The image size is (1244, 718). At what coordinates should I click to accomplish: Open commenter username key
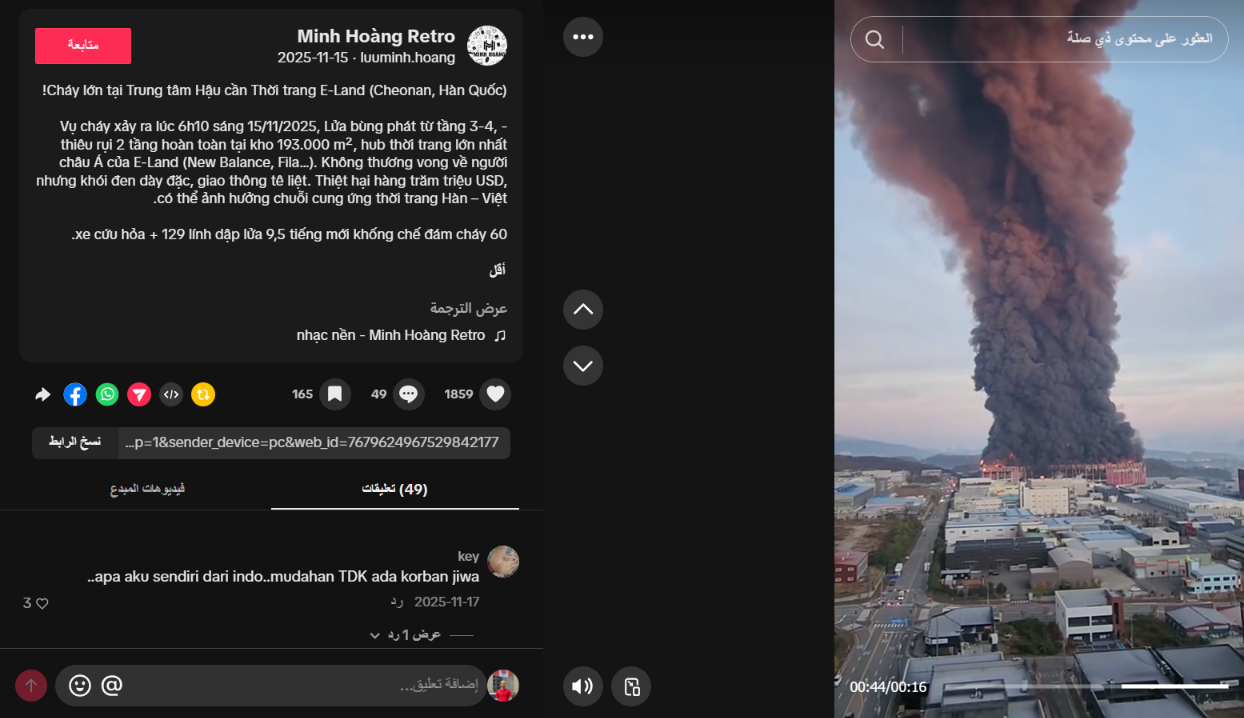468,556
